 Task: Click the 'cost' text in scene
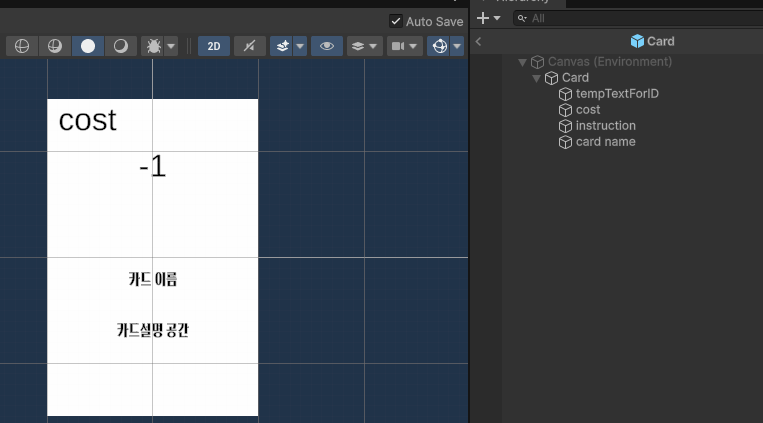tap(88, 120)
